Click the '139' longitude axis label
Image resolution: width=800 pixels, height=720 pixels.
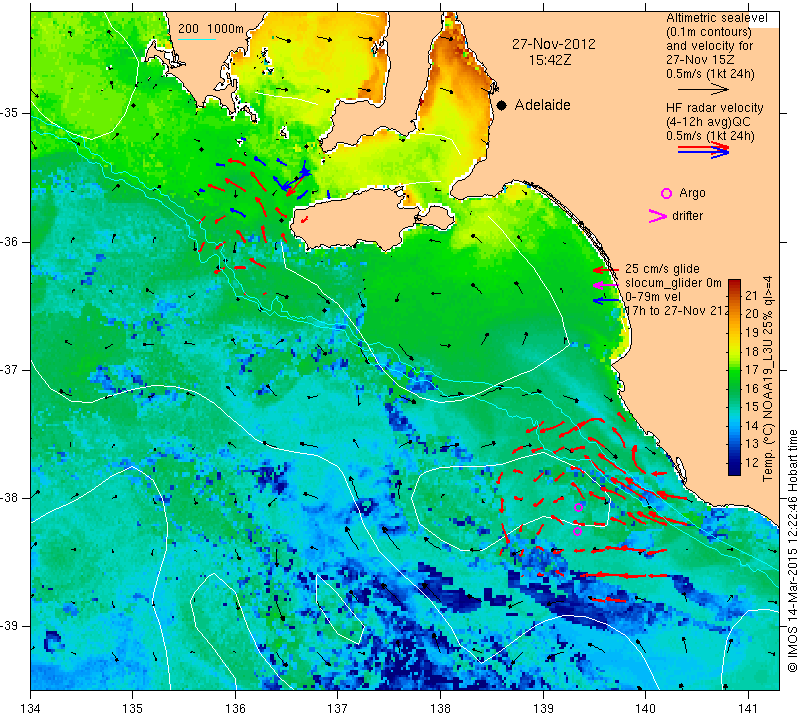[x=543, y=709]
